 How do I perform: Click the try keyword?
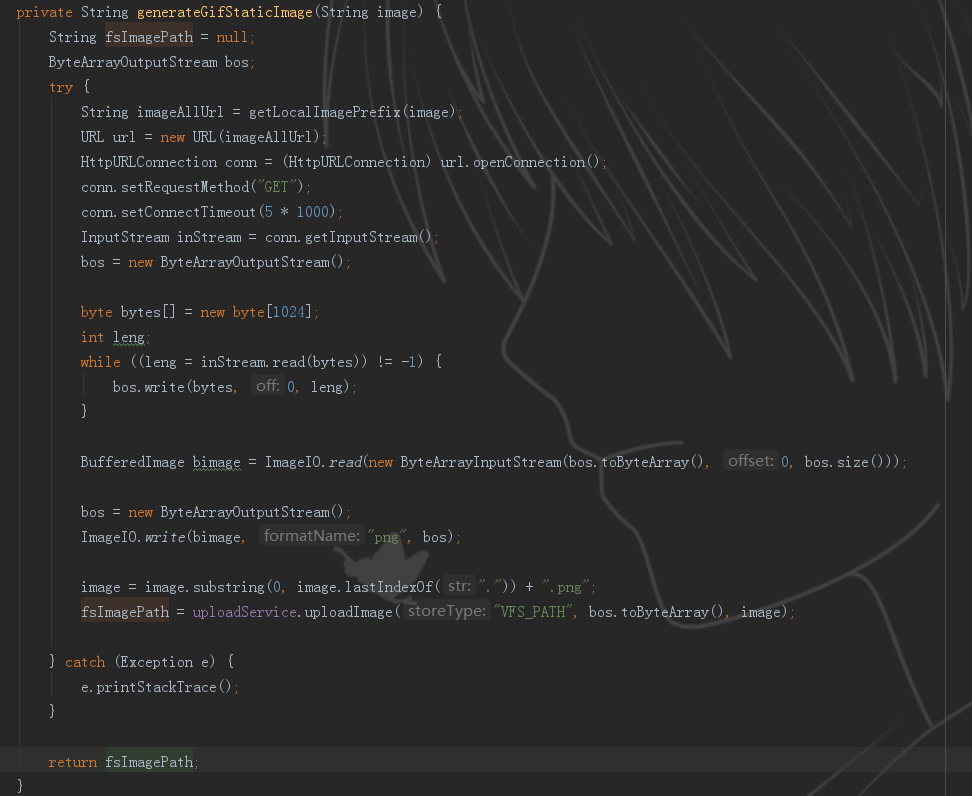[x=61, y=87]
